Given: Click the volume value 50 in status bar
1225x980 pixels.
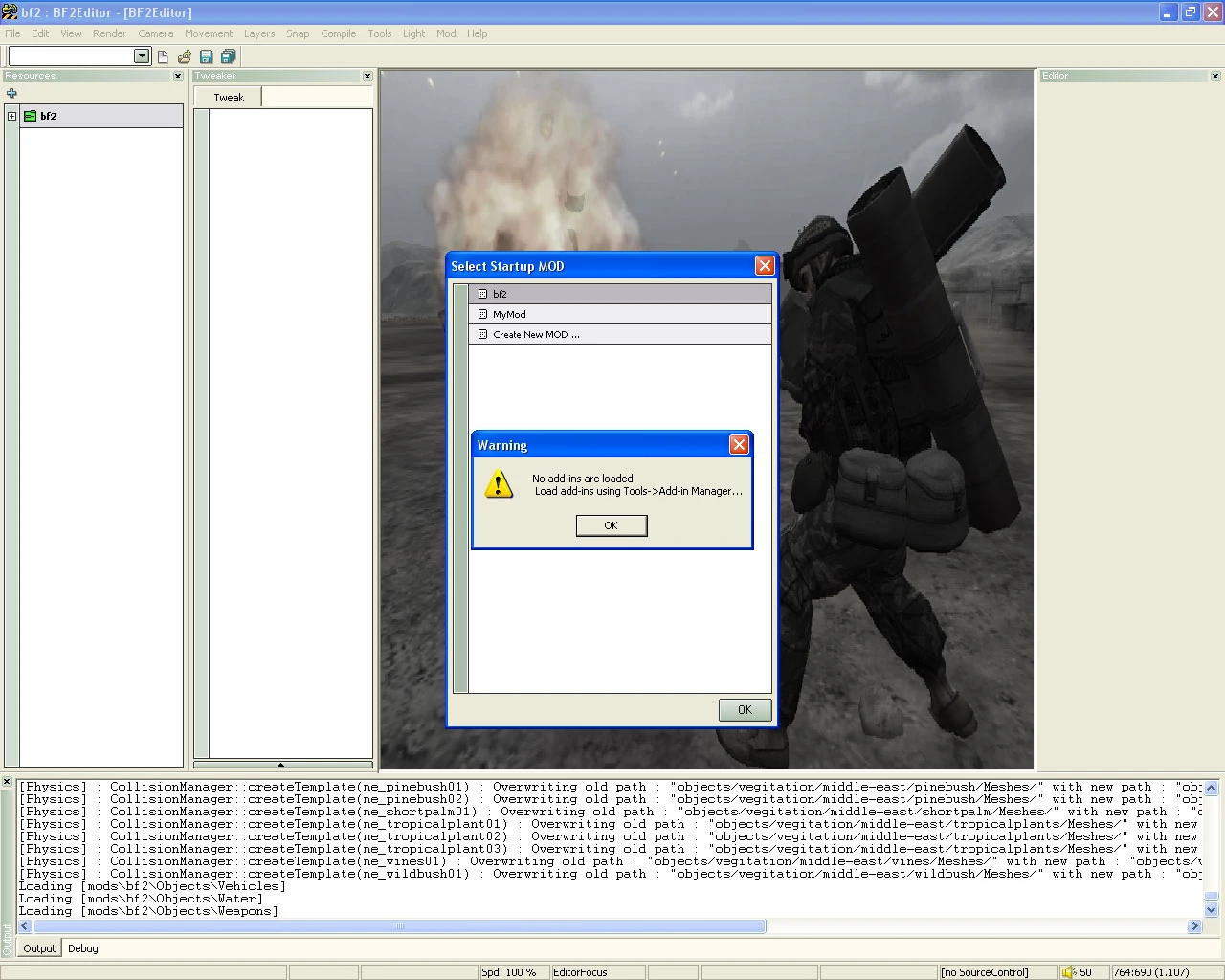Looking at the screenshot, I should pyautogui.click(x=1085, y=972).
